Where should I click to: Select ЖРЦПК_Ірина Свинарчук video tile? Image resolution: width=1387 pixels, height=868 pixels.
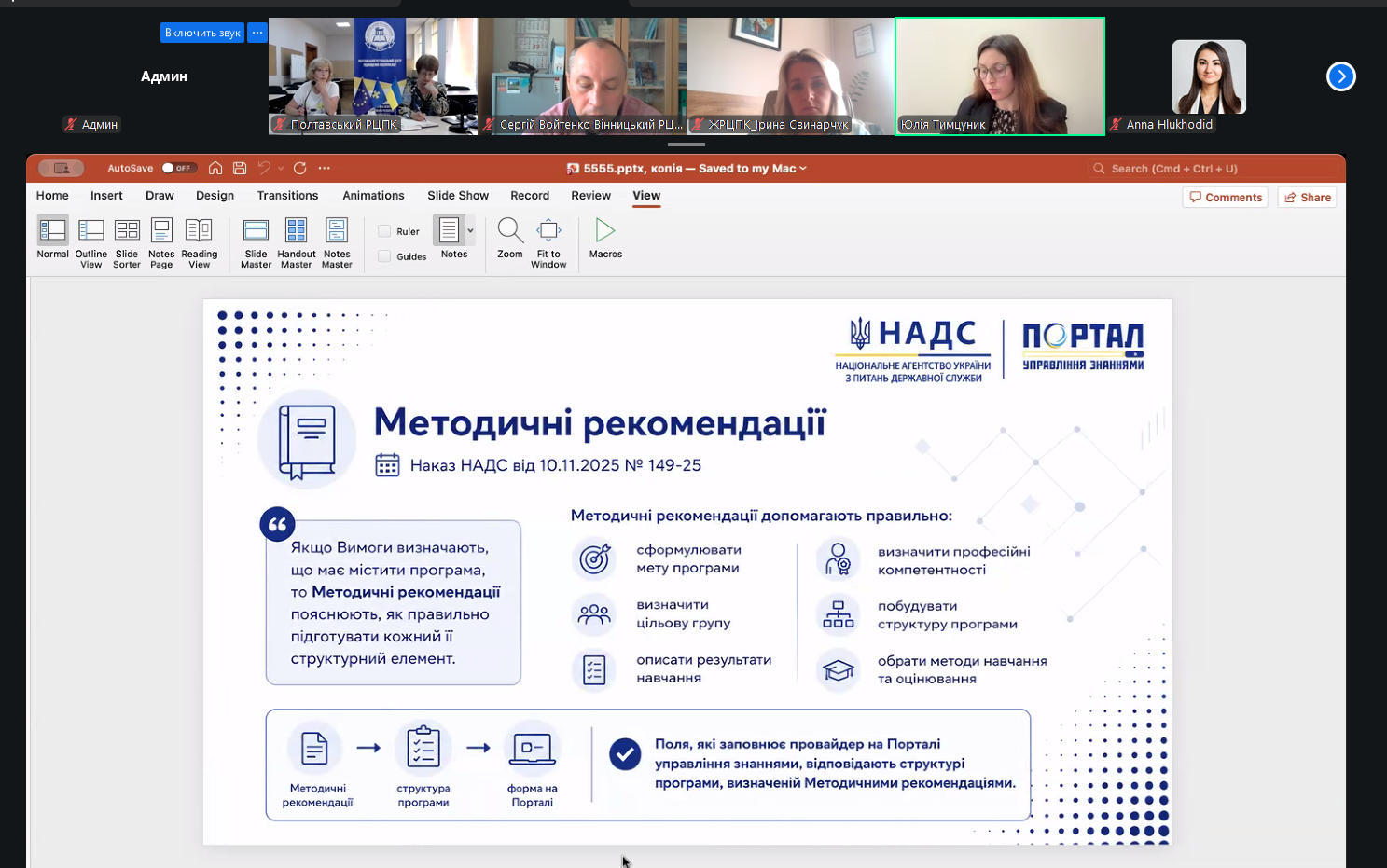791,76
